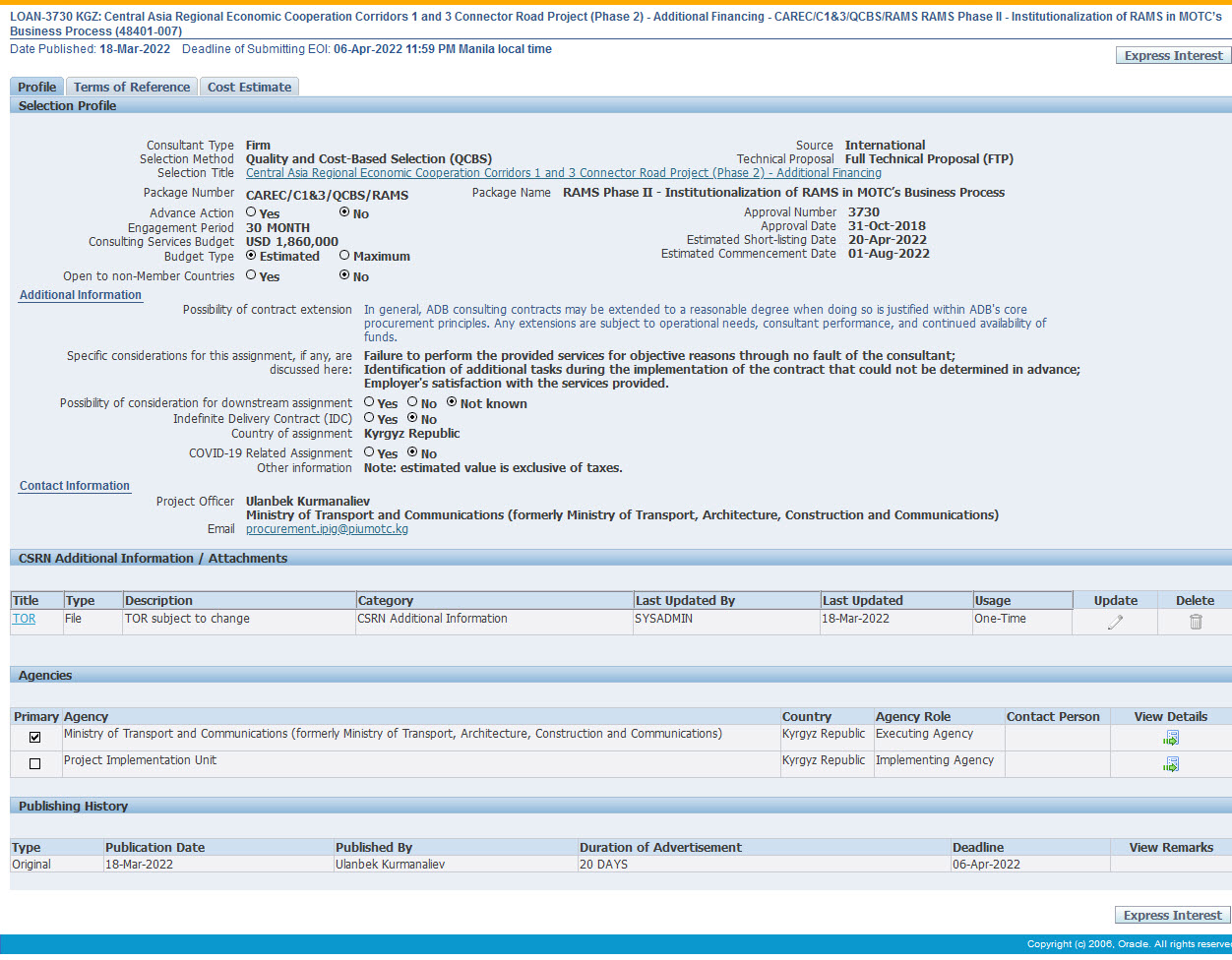Click the 'Full Technical Proposal (FTP)' value

click(x=929, y=159)
